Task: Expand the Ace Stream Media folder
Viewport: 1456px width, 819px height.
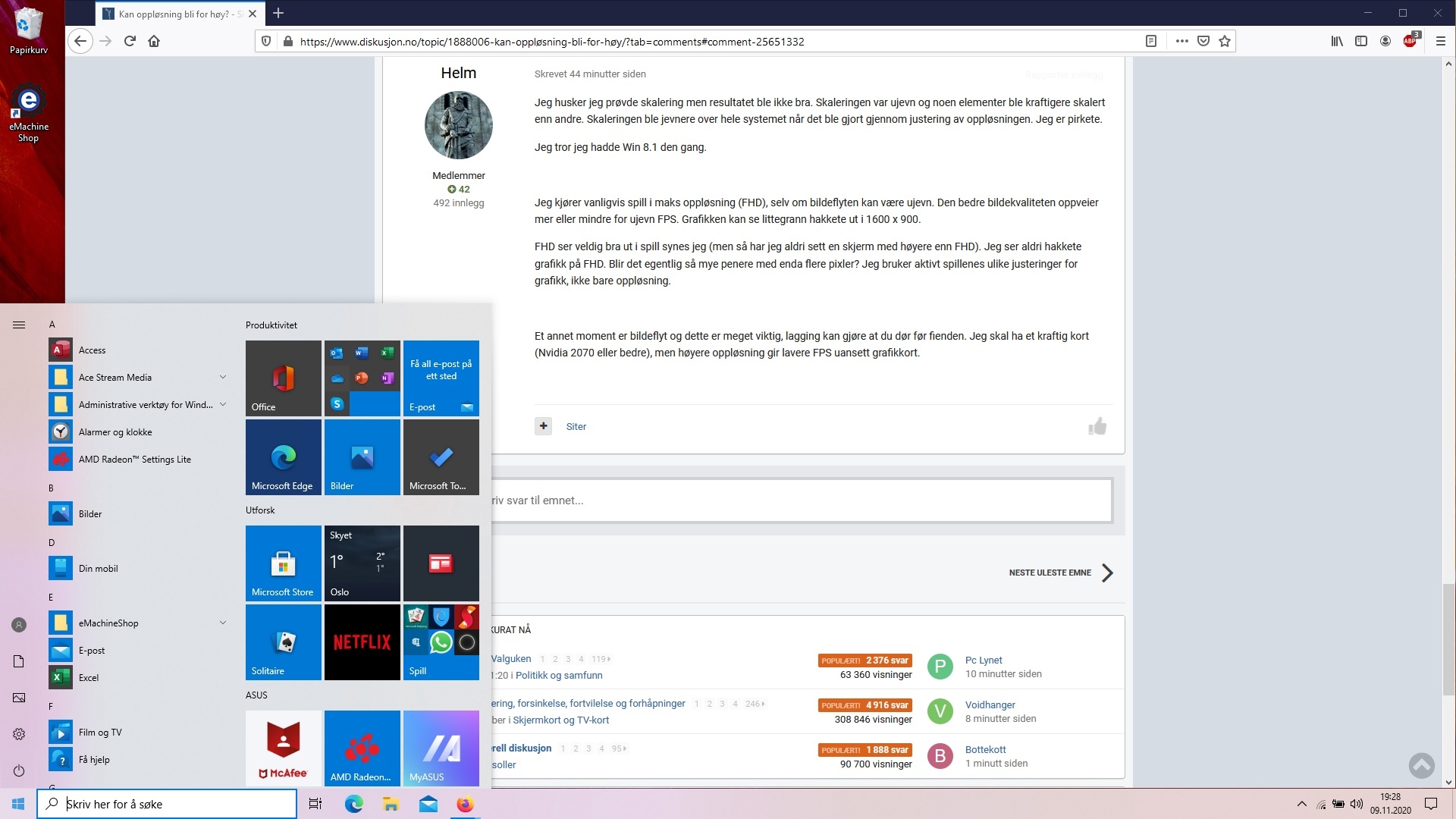Action: tap(222, 377)
